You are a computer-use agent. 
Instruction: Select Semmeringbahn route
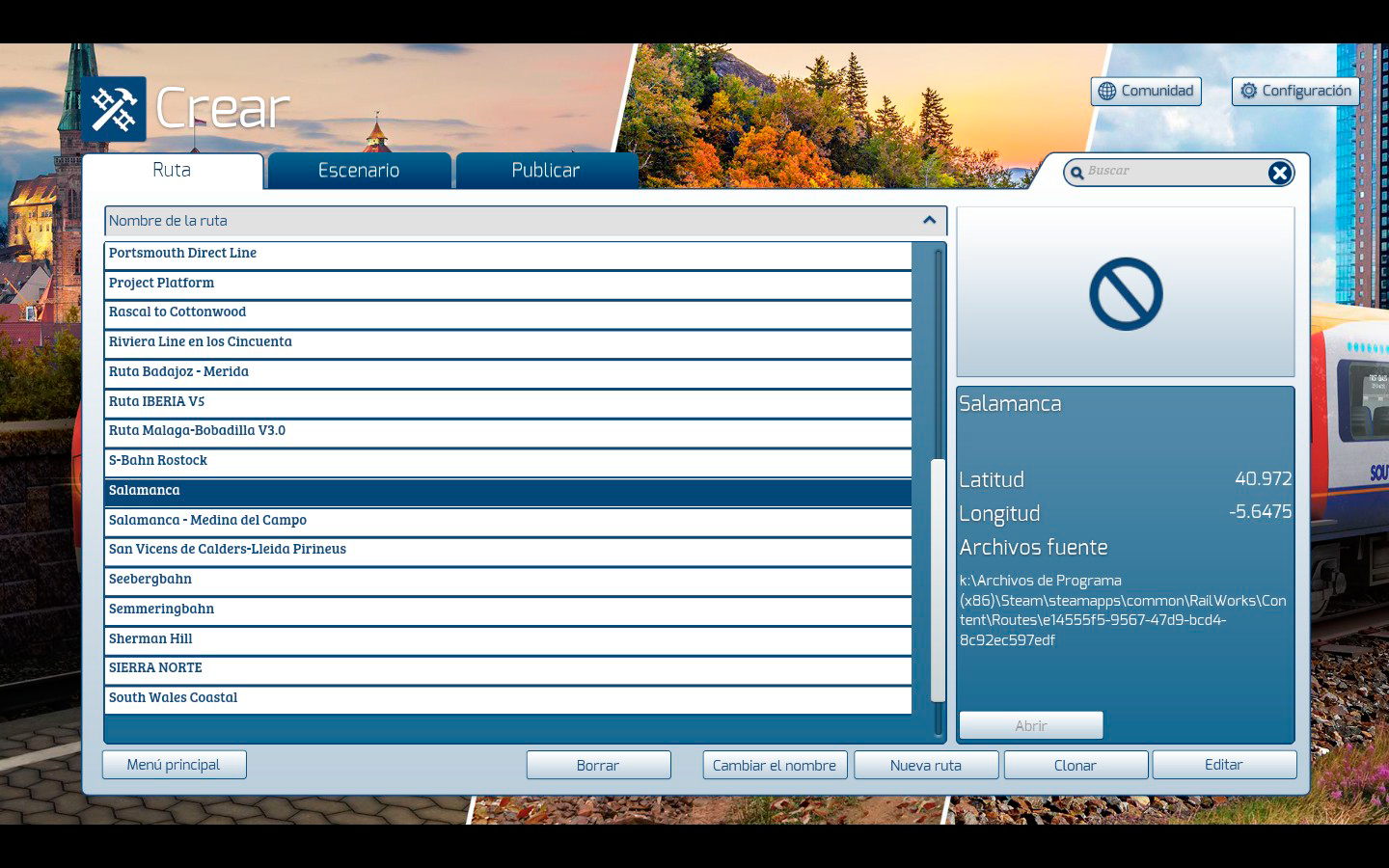pos(508,610)
